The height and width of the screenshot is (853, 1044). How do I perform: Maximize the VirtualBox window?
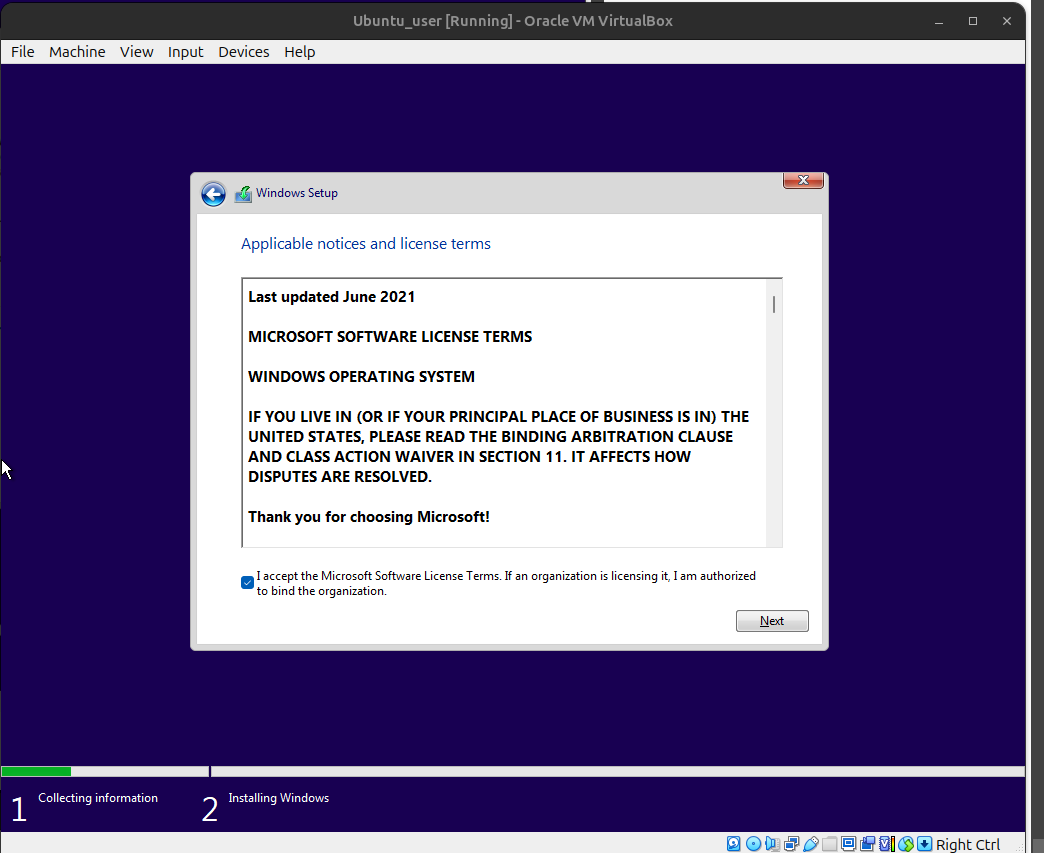[x=973, y=21]
